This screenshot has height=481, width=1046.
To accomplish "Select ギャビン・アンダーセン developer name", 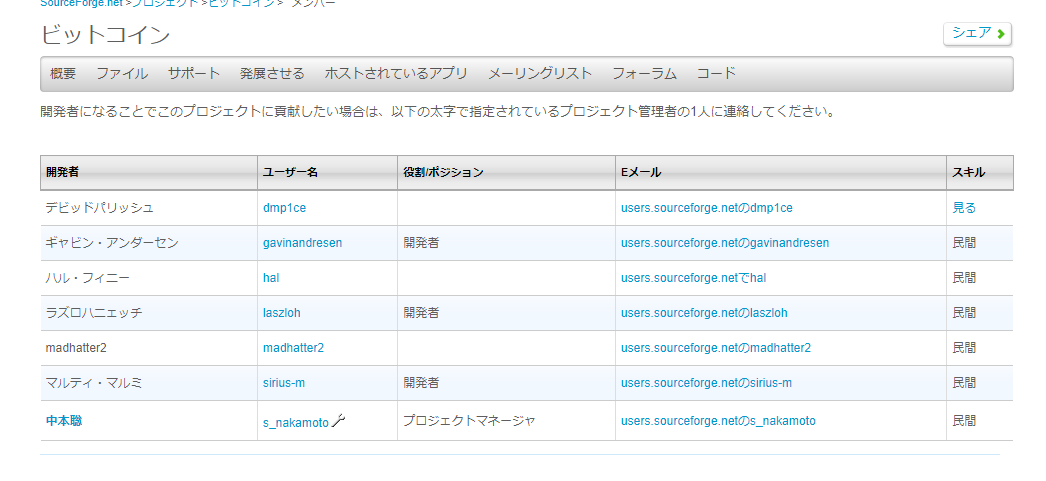I will point(112,243).
